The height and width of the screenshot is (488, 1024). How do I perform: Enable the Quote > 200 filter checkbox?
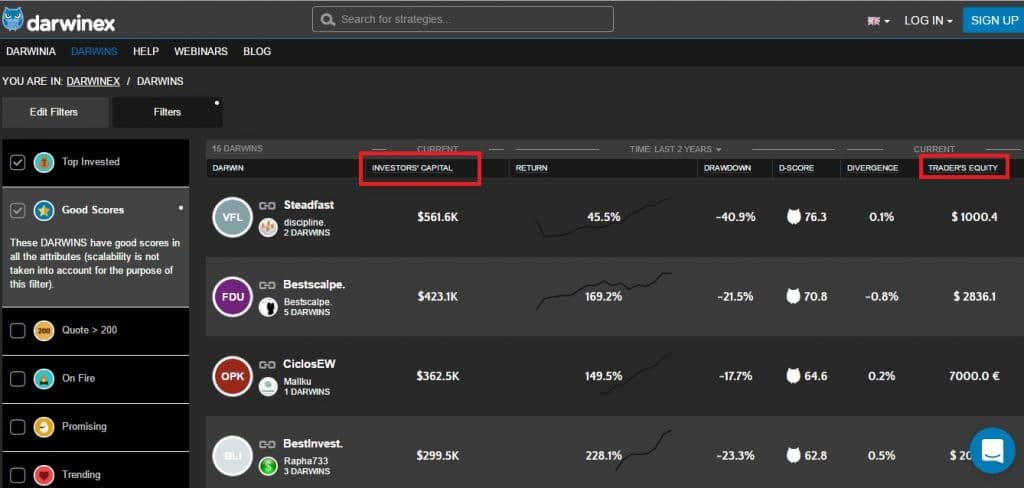coord(17,330)
